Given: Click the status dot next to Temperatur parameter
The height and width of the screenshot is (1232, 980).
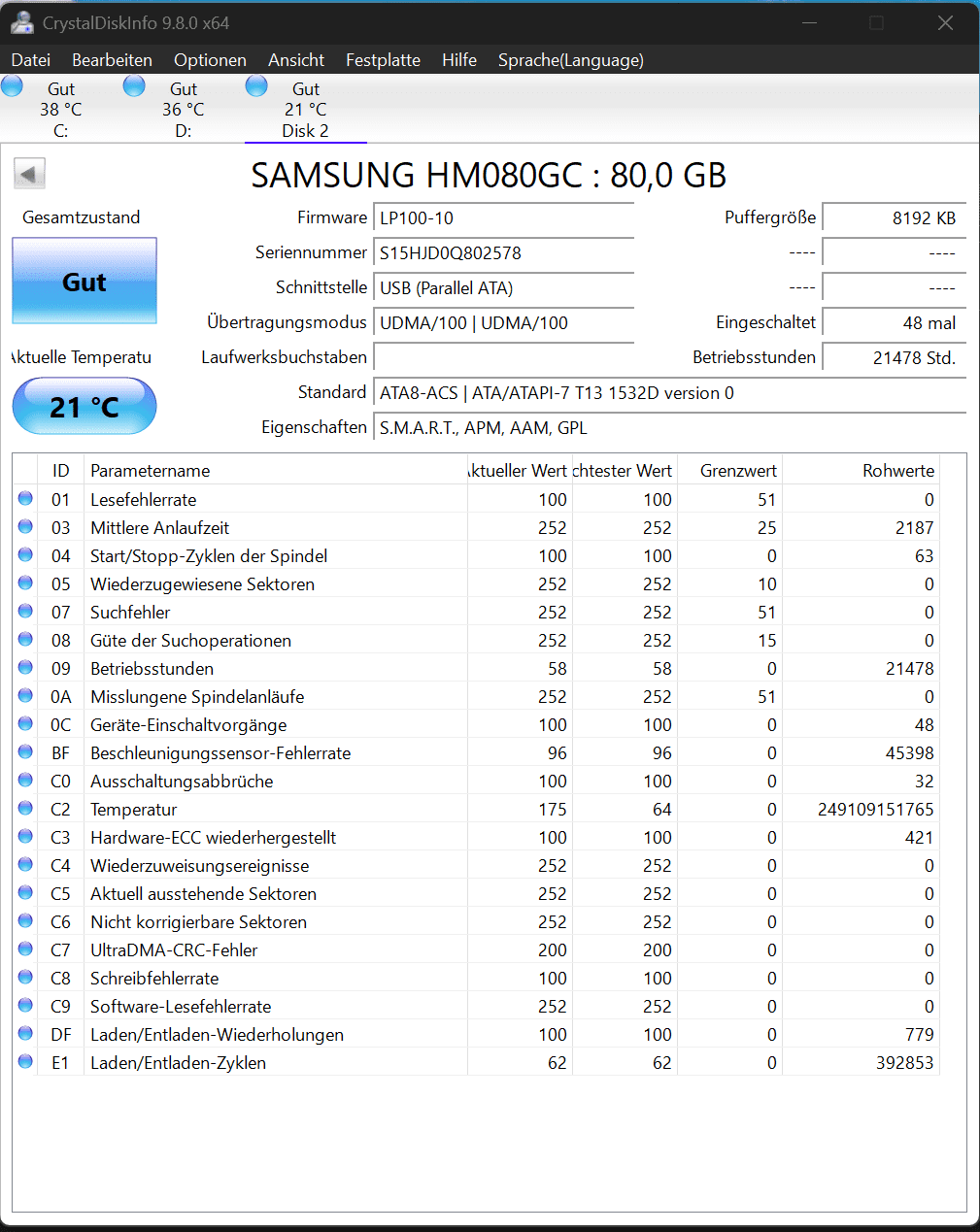Looking at the screenshot, I should 24,808.
